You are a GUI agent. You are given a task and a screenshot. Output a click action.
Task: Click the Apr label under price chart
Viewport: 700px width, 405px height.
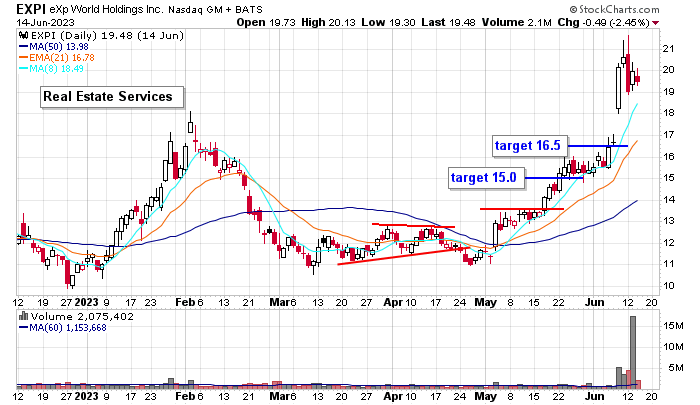[392, 302]
